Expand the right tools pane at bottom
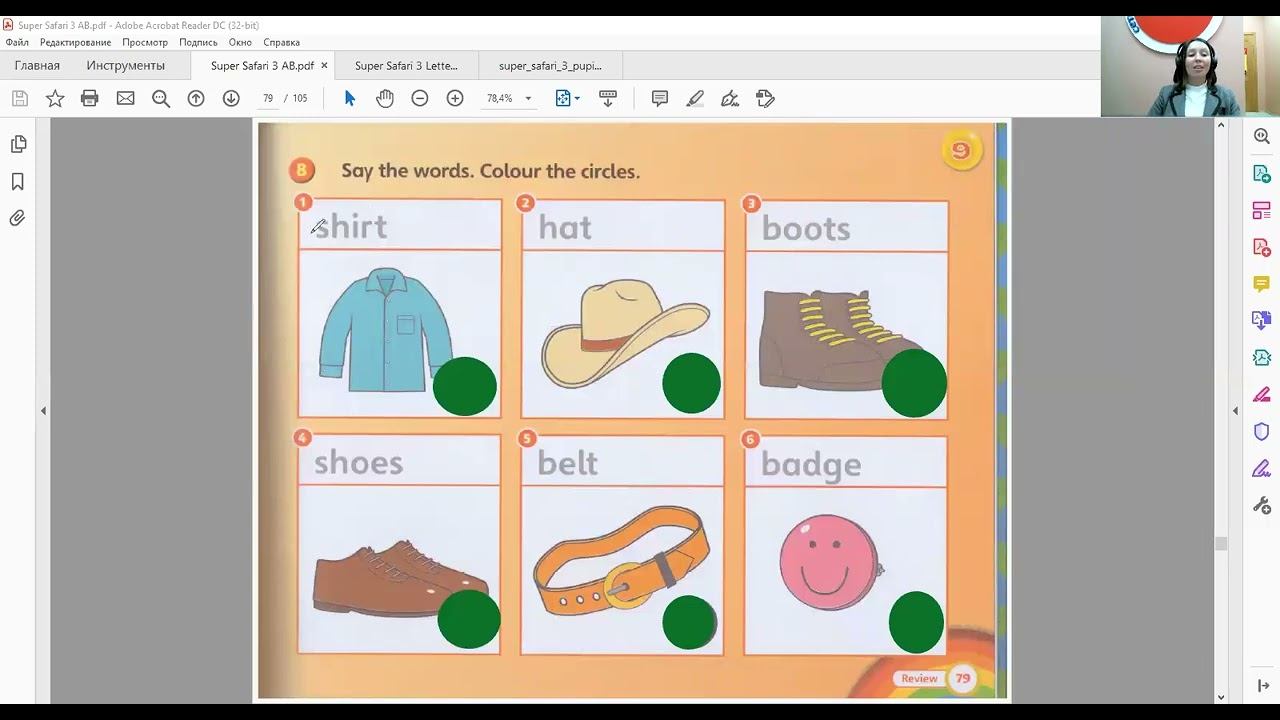1280x720 pixels. 1262,686
